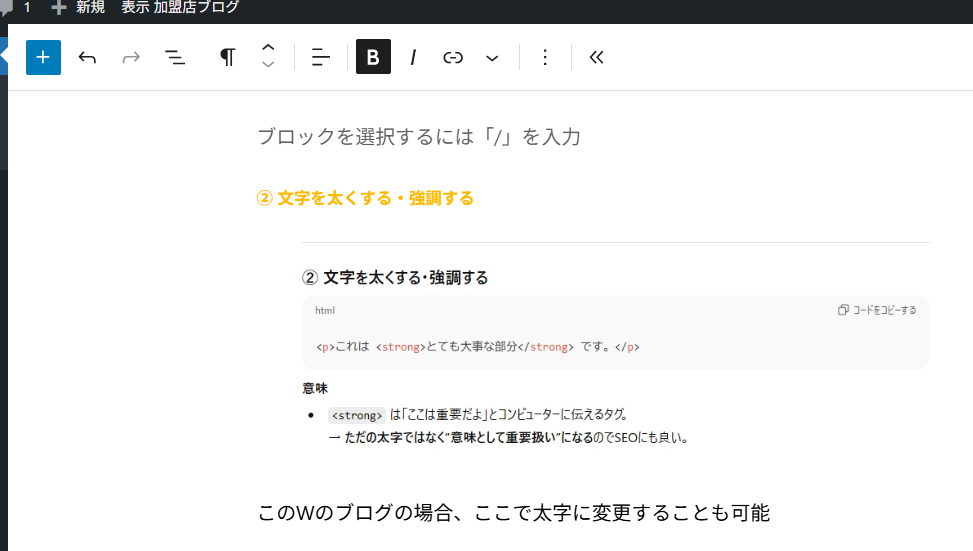Toggle Italic formatting

(x=413, y=58)
